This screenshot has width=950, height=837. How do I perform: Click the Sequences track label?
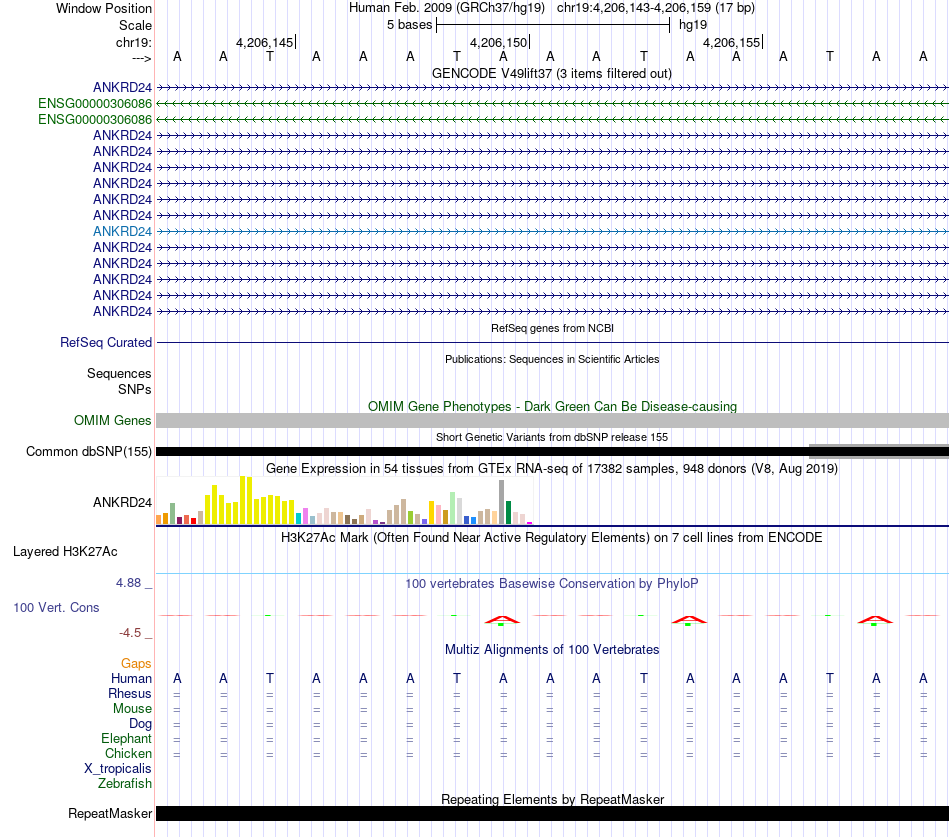pyautogui.click(x=119, y=373)
